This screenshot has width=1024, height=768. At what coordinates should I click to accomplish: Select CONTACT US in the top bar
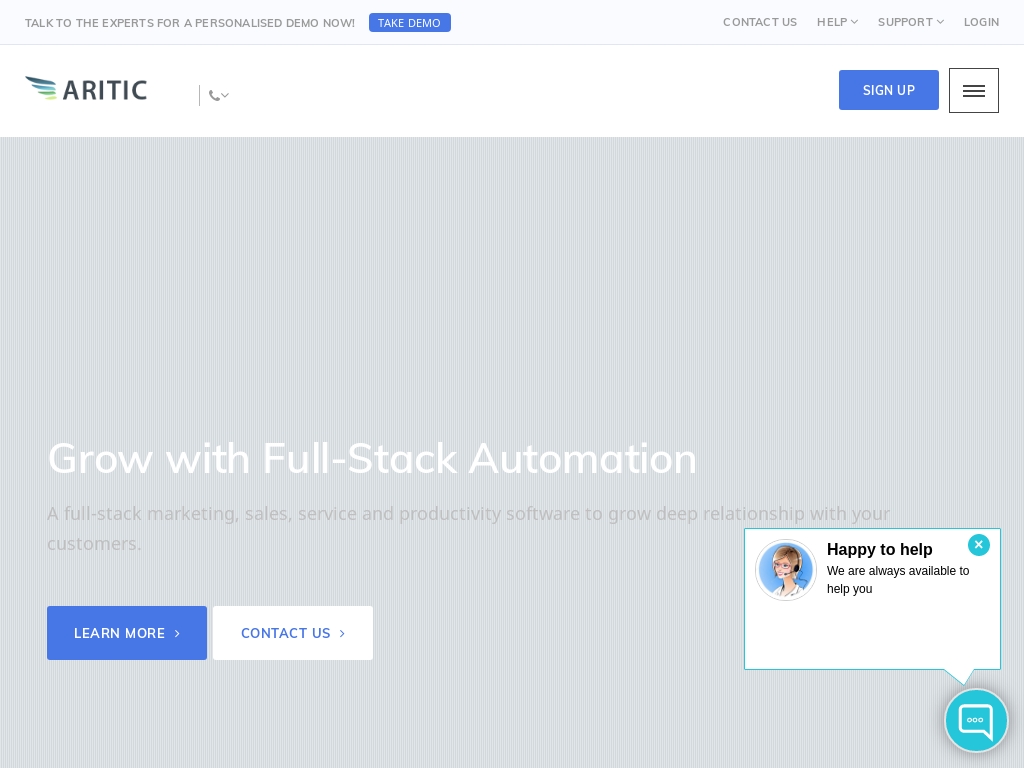tap(760, 22)
